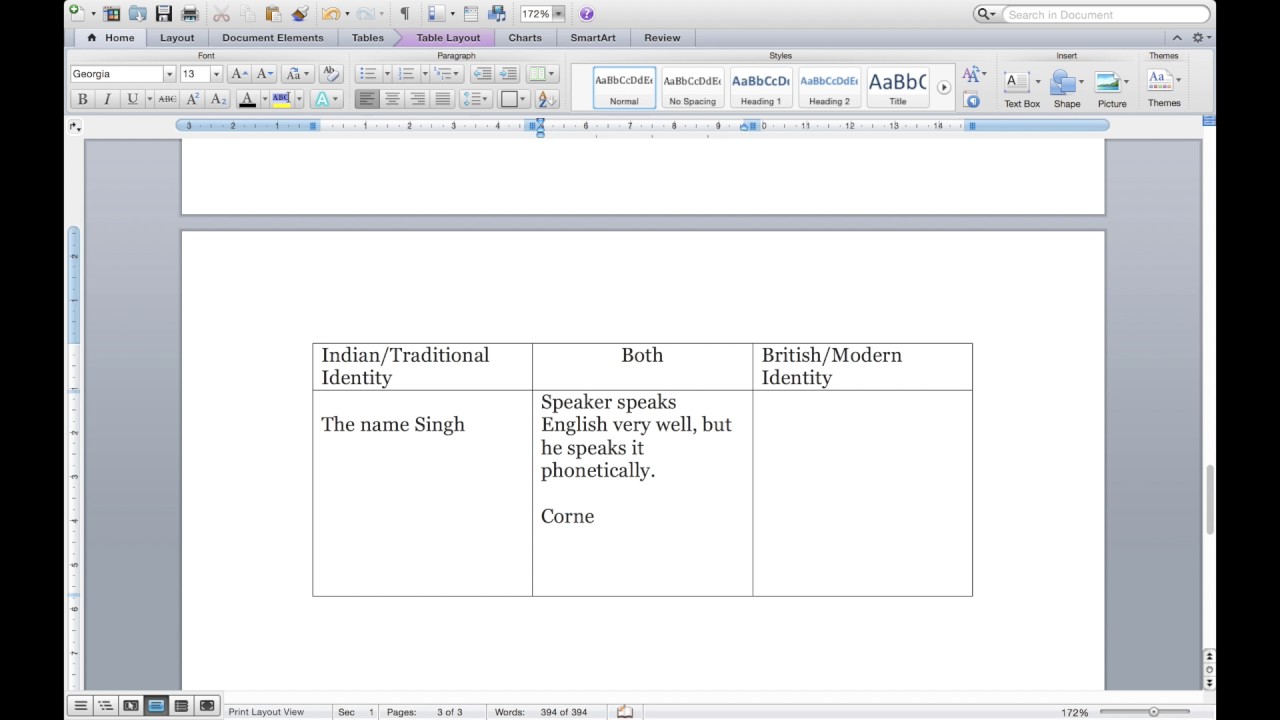Save the document with floppy icon
This screenshot has height=720, width=1280.
coord(164,14)
